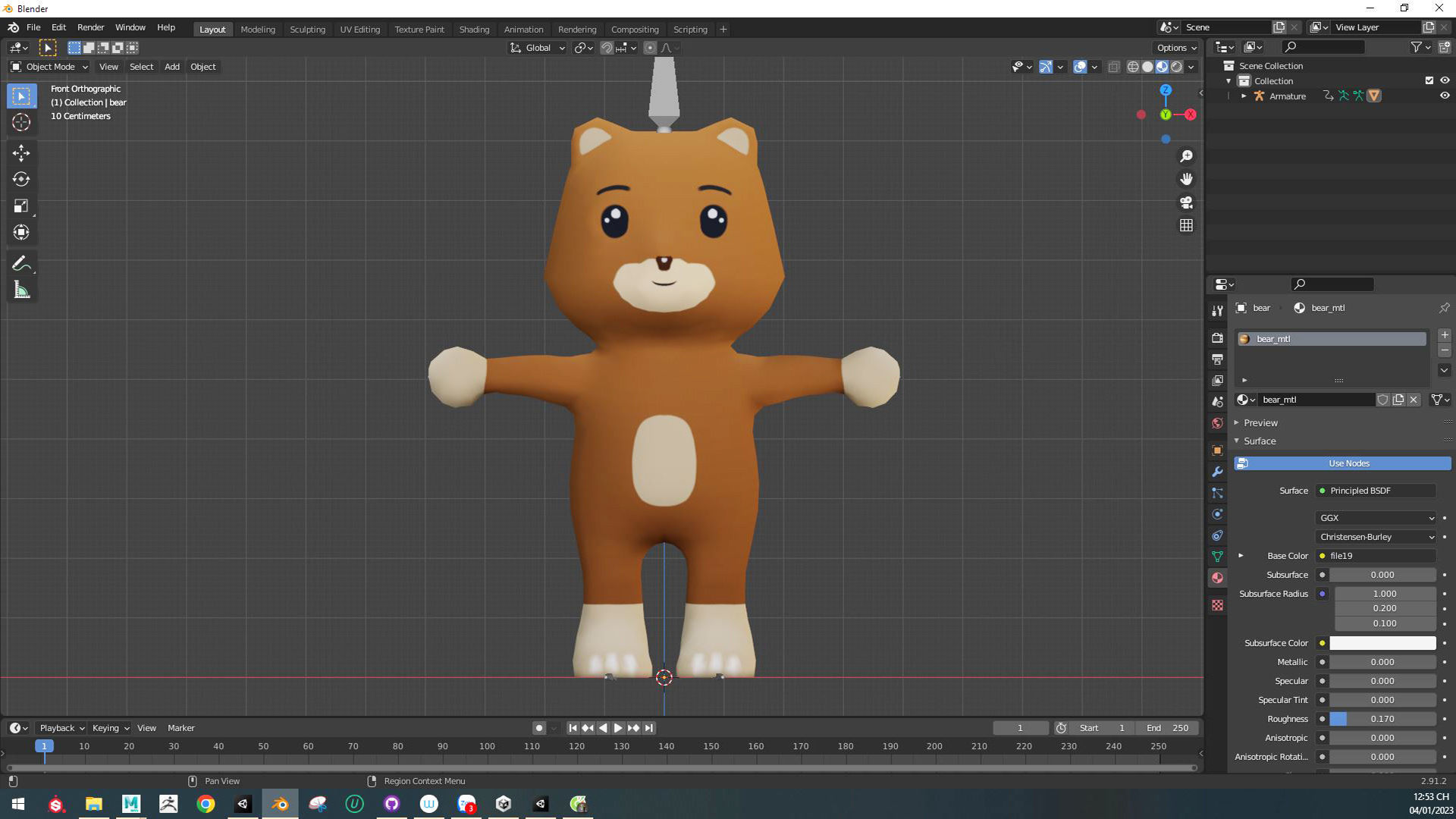Expand the Armature tree item
The height and width of the screenshot is (819, 1456).
click(1244, 96)
